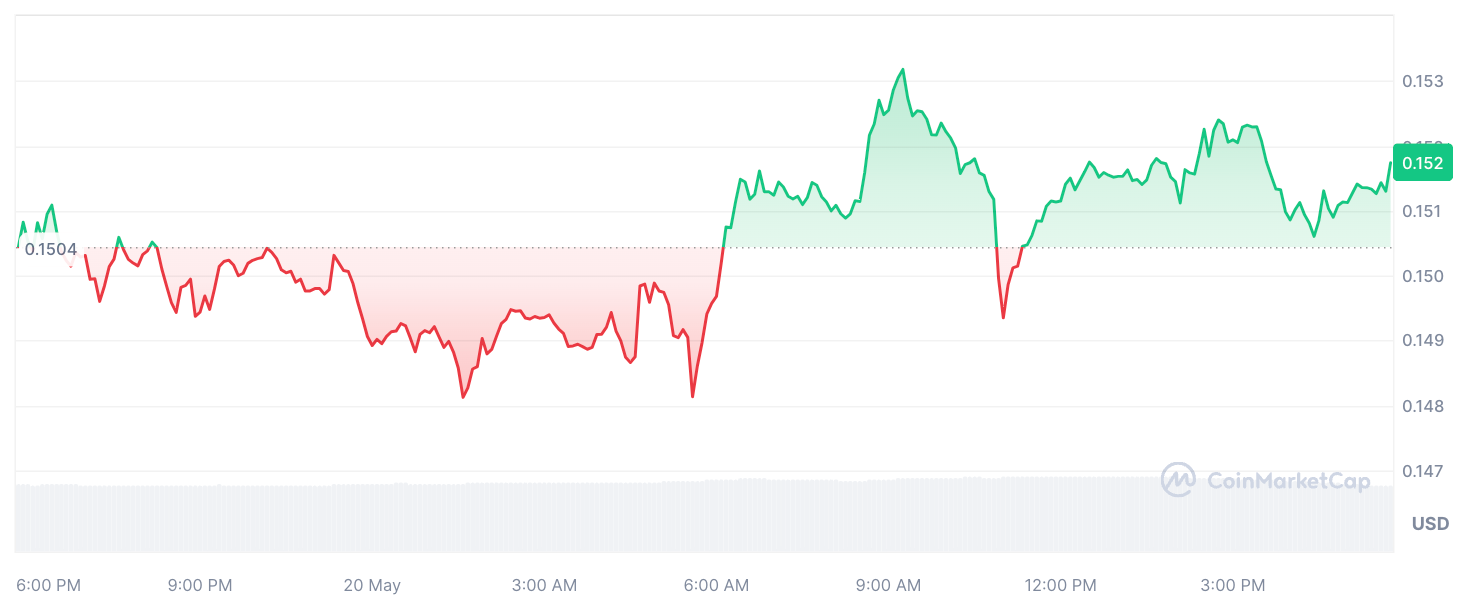Viewport: 1470px width, 608px height.
Task: Click the 0.1504 opening price label
Action: tap(51, 249)
